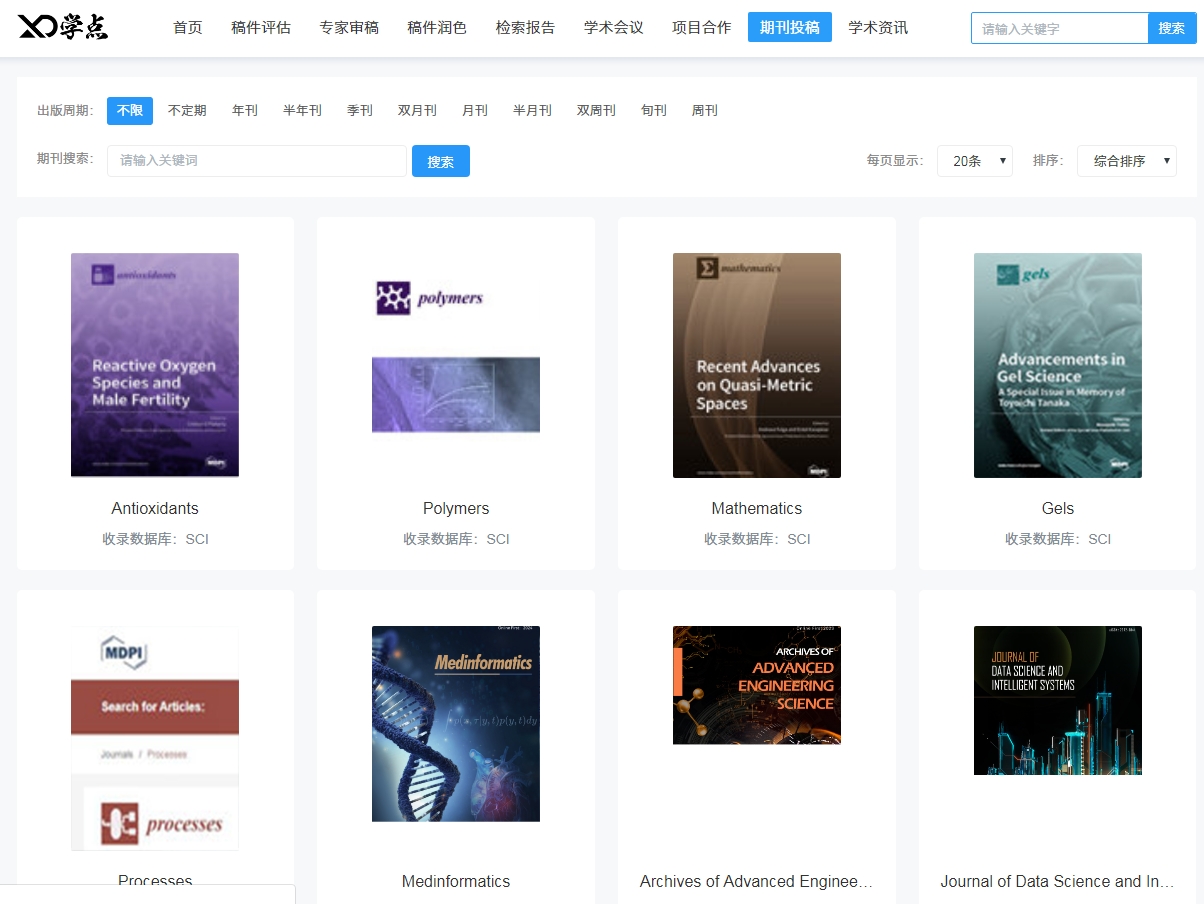Choose the 季刊 frequency filter
The height and width of the screenshot is (904, 1204).
coord(360,111)
